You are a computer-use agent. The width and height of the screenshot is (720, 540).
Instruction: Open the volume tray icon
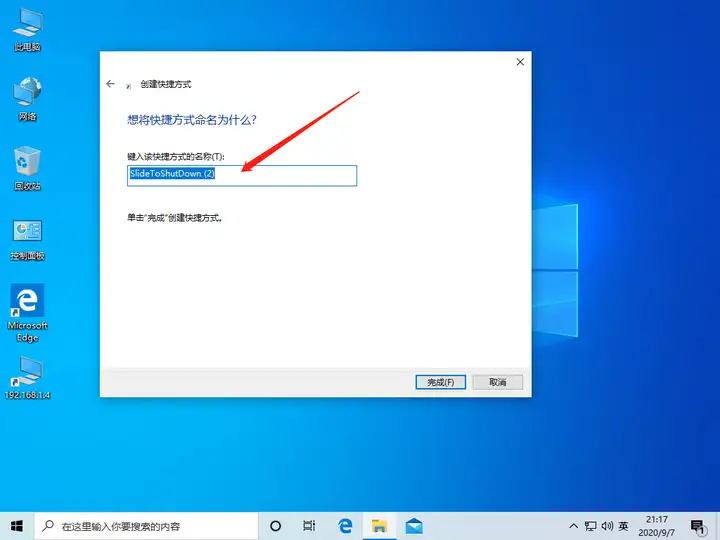[607, 526]
